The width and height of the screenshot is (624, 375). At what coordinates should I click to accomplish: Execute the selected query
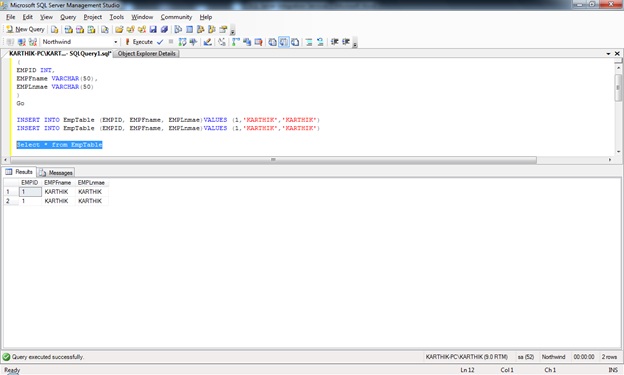point(139,42)
